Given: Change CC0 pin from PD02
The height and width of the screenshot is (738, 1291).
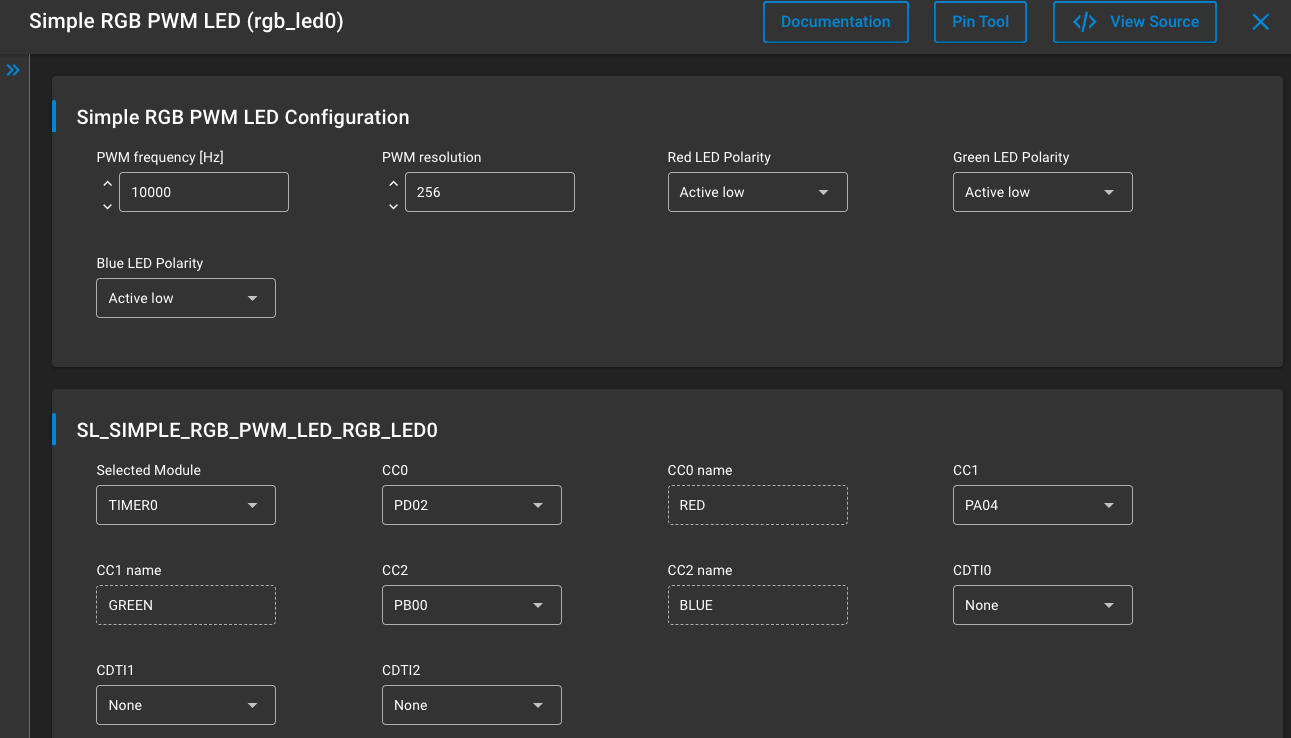Looking at the screenshot, I should [x=471, y=505].
